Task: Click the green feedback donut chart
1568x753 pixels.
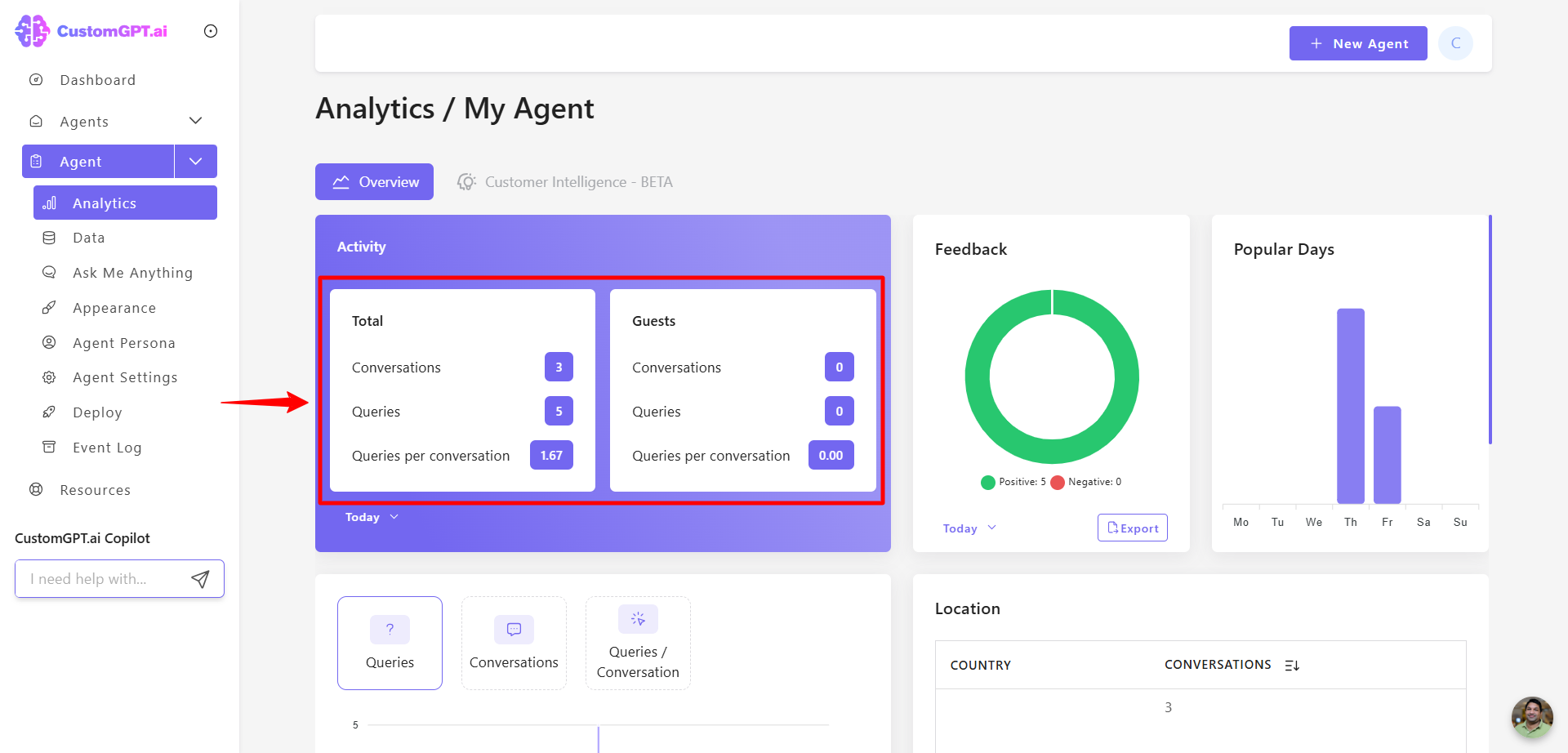Action: [x=1052, y=376]
